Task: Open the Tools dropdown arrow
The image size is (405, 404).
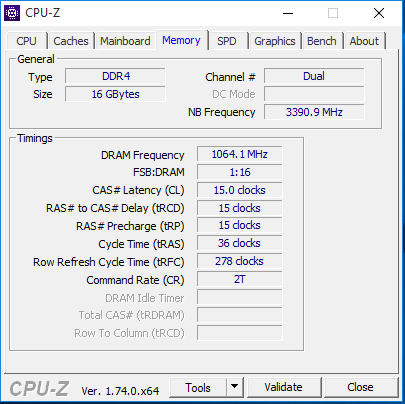Action: click(235, 387)
